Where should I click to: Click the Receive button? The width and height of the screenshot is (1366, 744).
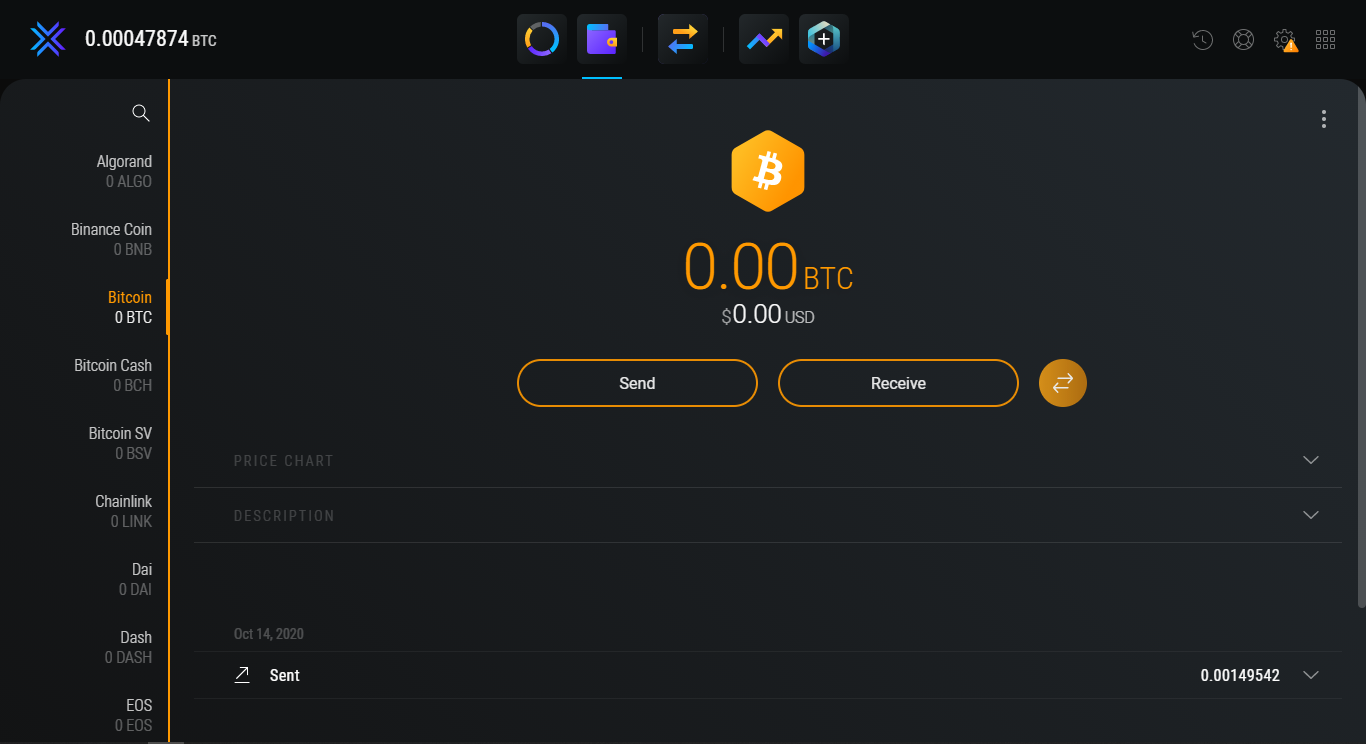tap(898, 383)
